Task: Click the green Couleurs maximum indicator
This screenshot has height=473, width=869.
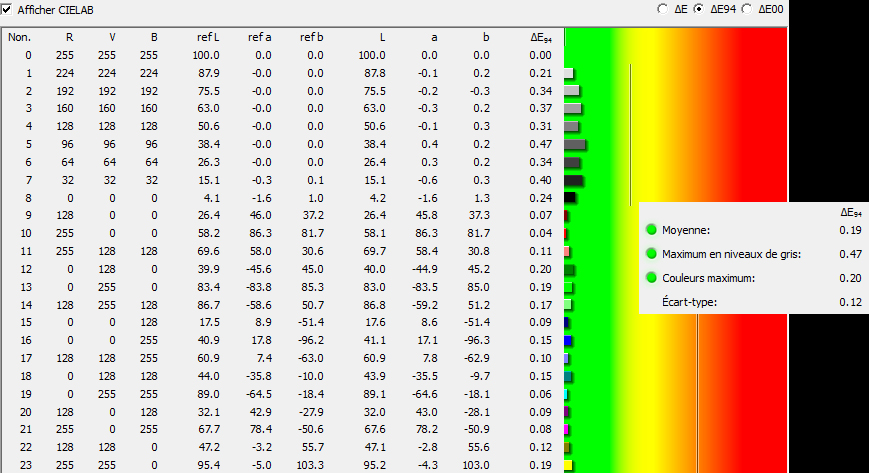Action: click(x=651, y=278)
